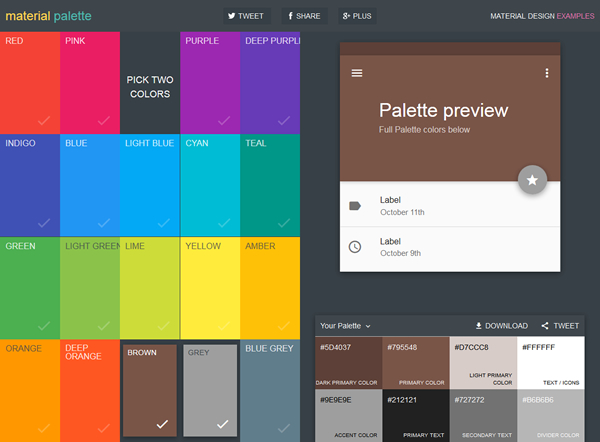Click the #212121 primary text swatch

[x=416, y=416]
